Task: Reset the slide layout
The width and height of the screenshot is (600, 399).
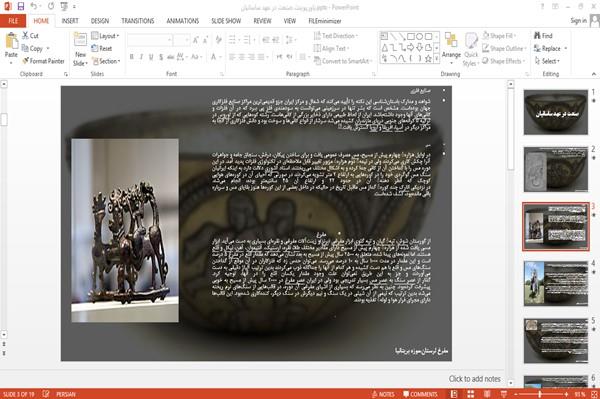Action: click(x=102, y=48)
